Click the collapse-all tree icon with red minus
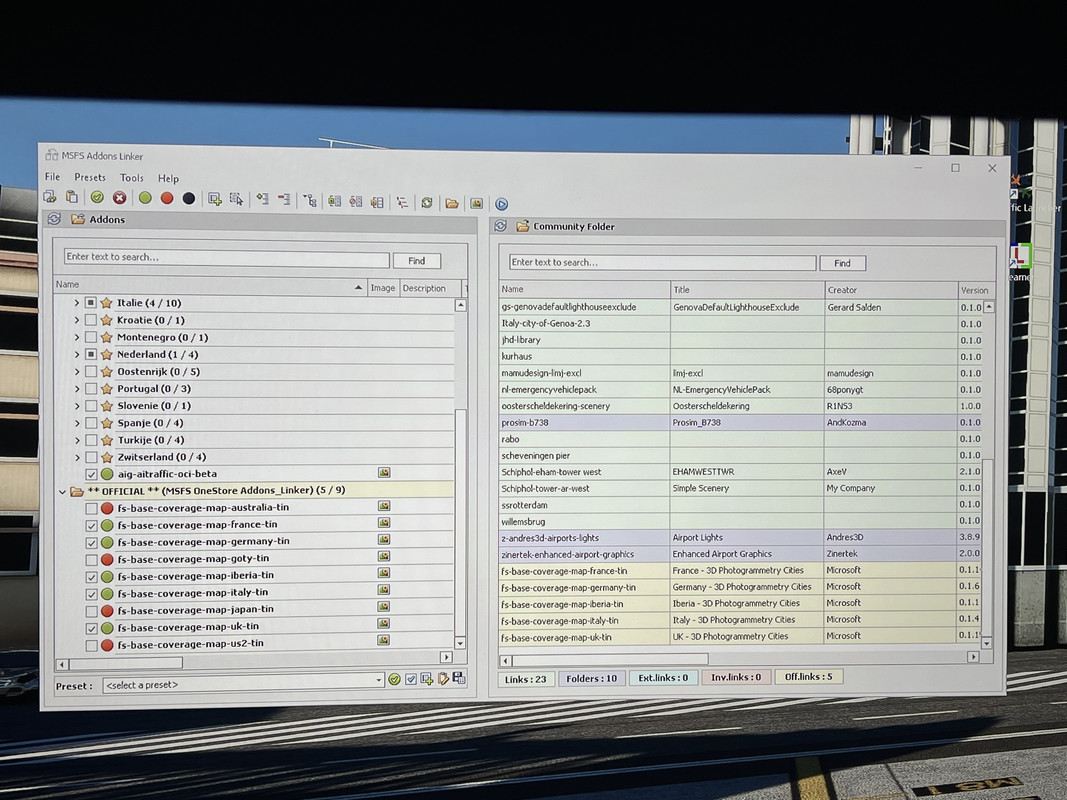1067x800 pixels. (x=284, y=199)
